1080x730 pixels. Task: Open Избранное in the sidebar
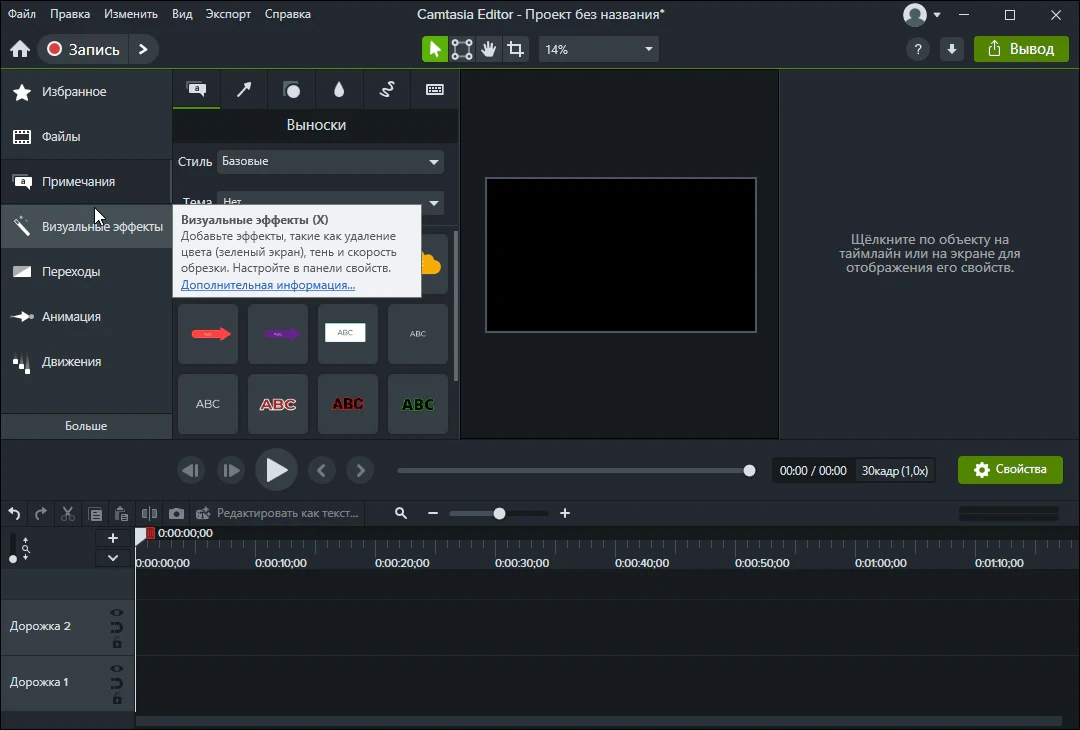86,92
